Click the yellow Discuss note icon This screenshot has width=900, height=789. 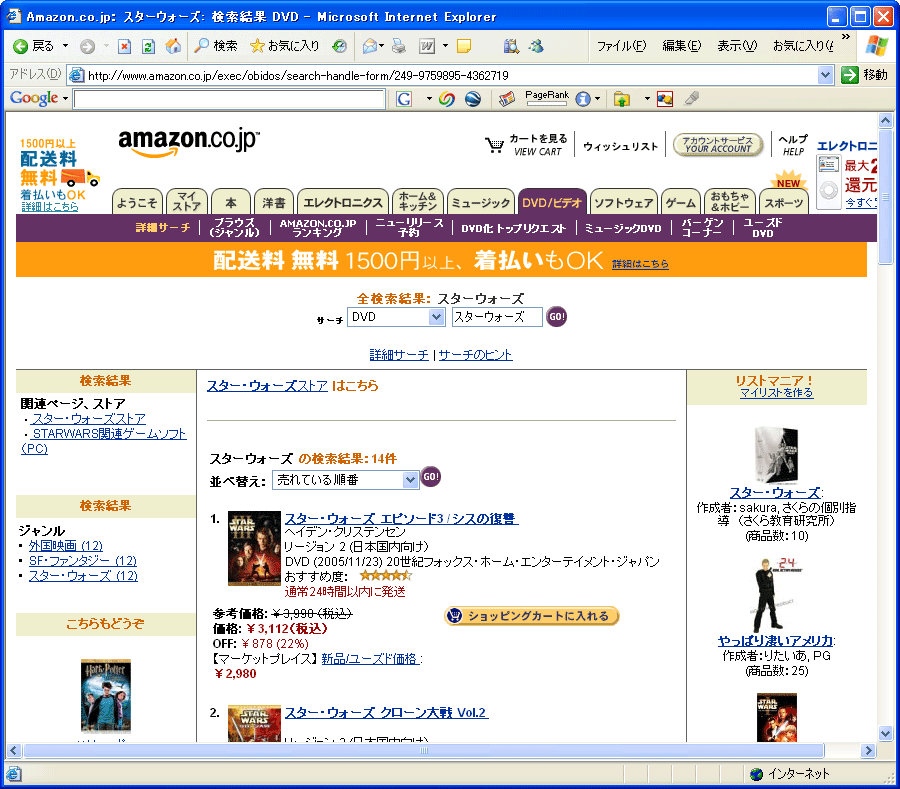[464, 46]
